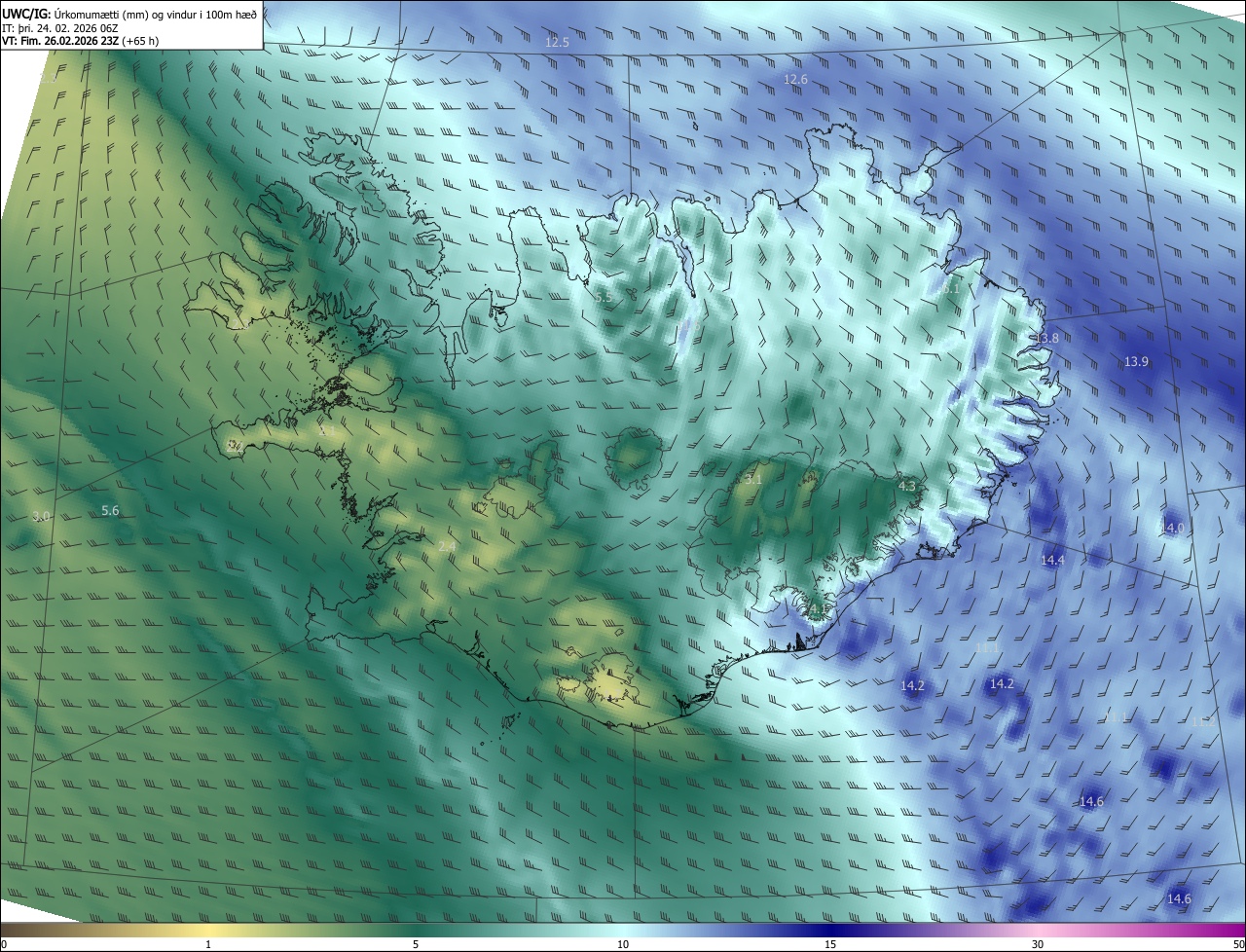Click the 5 tick on the color scale
This screenshot has width=1246, height=952.
(x=416, y=944)
